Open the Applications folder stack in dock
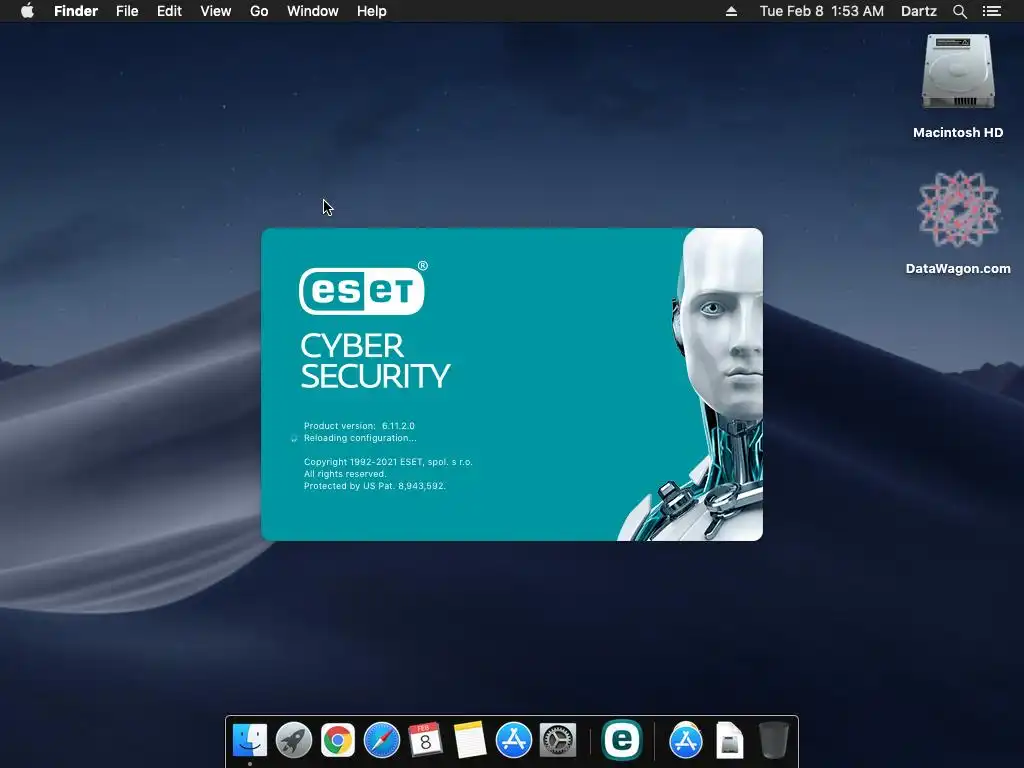The height and width of the screenshot is (768, 1024). [x=686, y=740]
